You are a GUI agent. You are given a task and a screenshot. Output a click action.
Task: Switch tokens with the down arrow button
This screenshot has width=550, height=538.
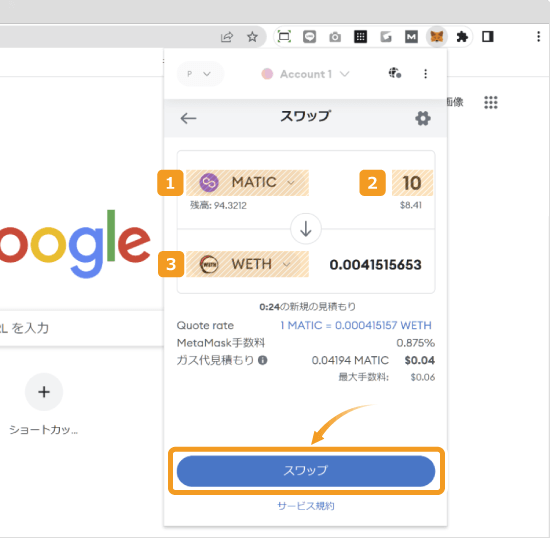tap(306, 229)
